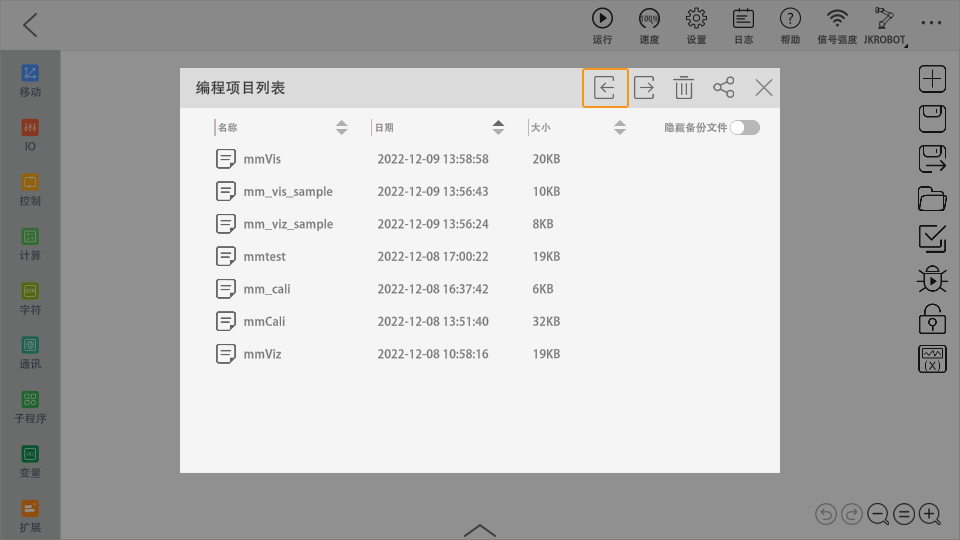Screen dimensions: 960x540
Task: Open the 计算 calculation category
Action: point(30,244)
